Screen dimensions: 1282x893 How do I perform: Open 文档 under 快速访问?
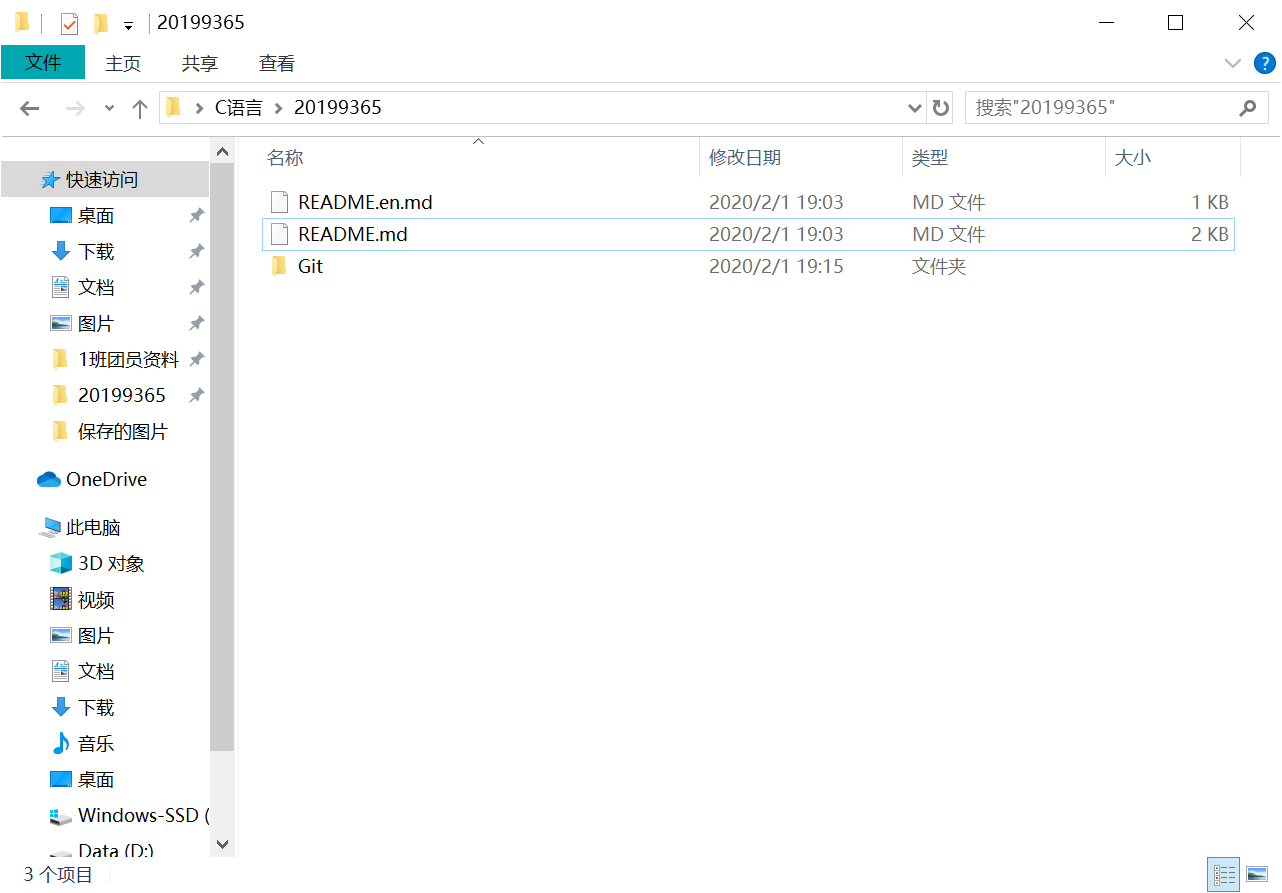click(96, 288)
